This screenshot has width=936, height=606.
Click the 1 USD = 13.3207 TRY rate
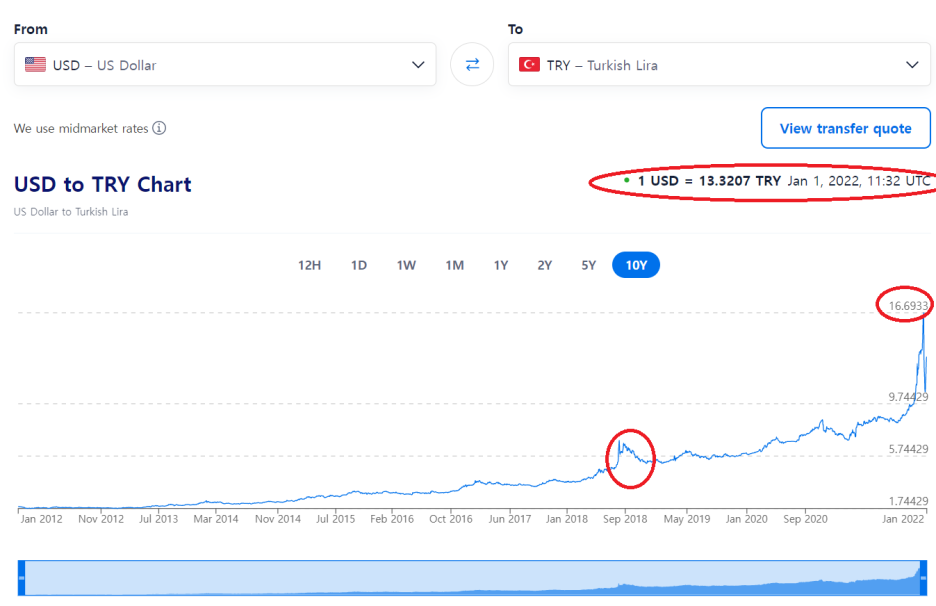coord(709,181)
